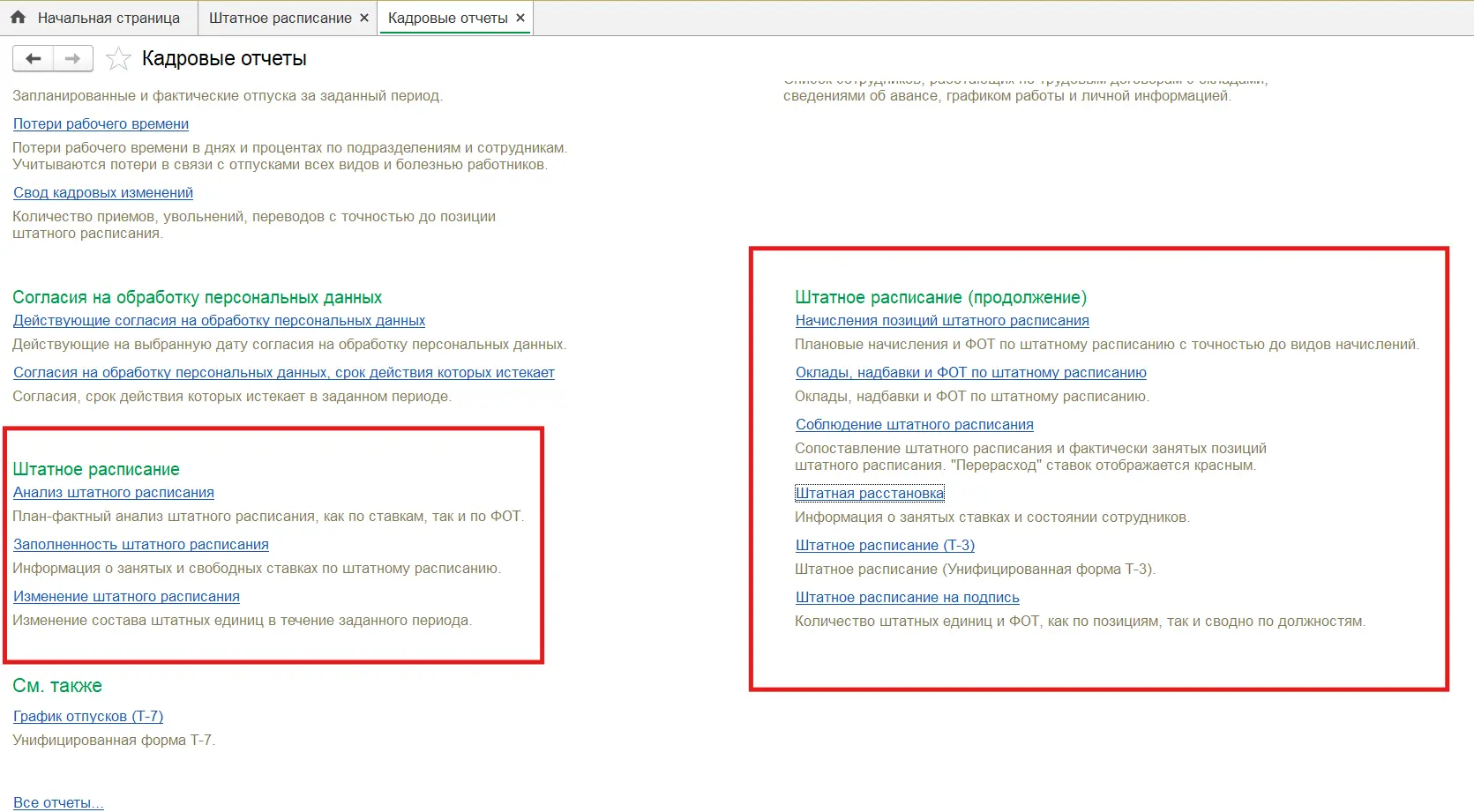This screenshot has height=812, width=1474.
Task: Open the Штатная расстановка report
Action: pos(870,494)
